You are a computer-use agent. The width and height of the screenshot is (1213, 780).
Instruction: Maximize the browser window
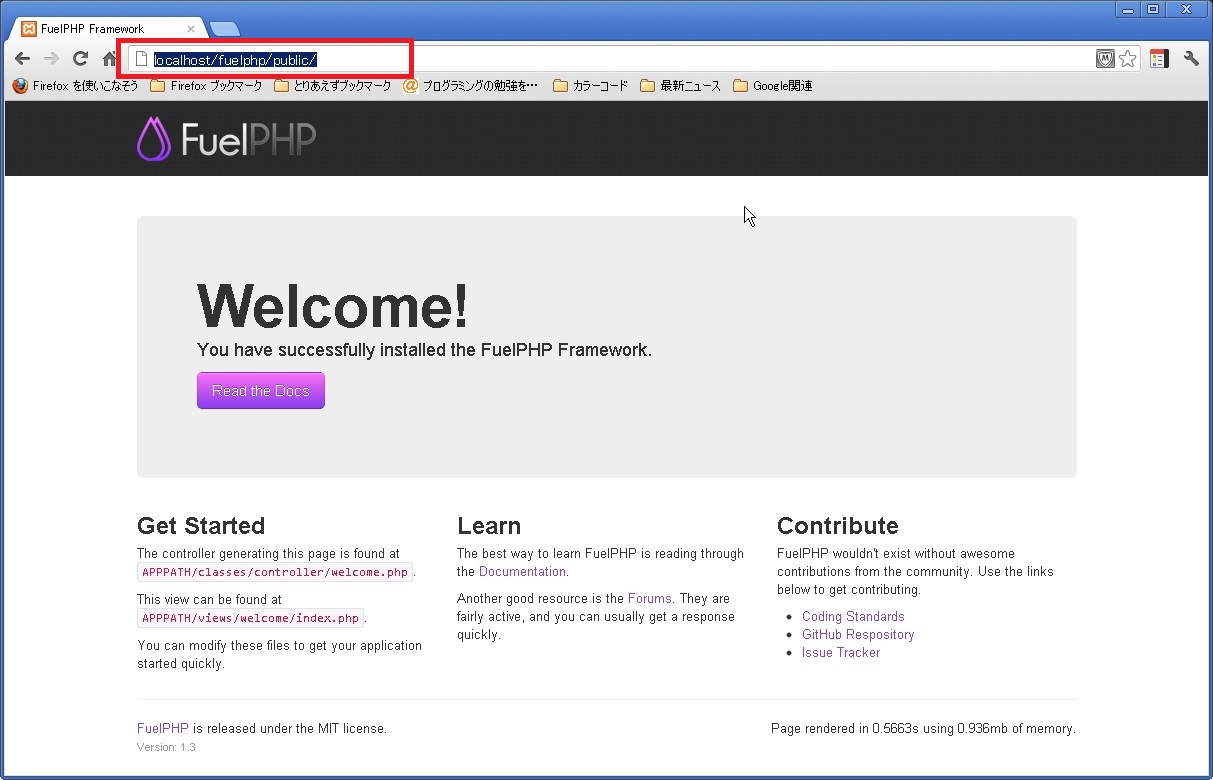(1153, 9)
